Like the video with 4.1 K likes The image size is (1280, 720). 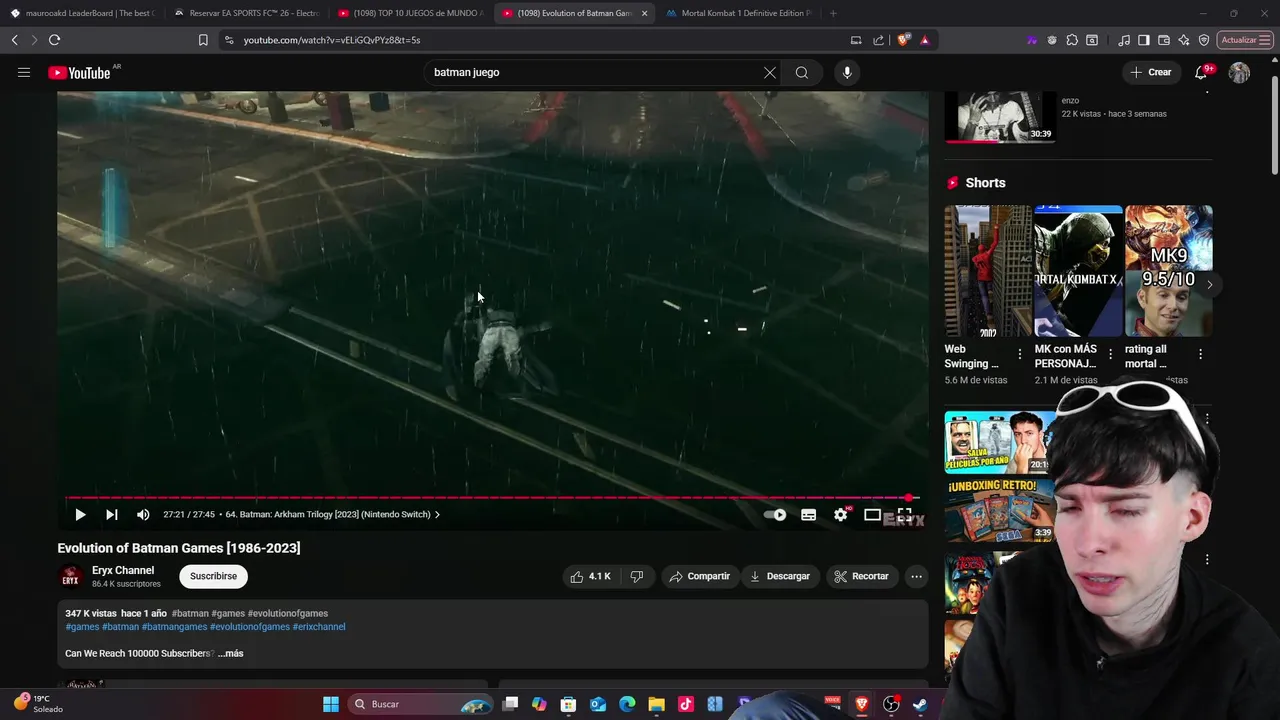pos(590,576)
